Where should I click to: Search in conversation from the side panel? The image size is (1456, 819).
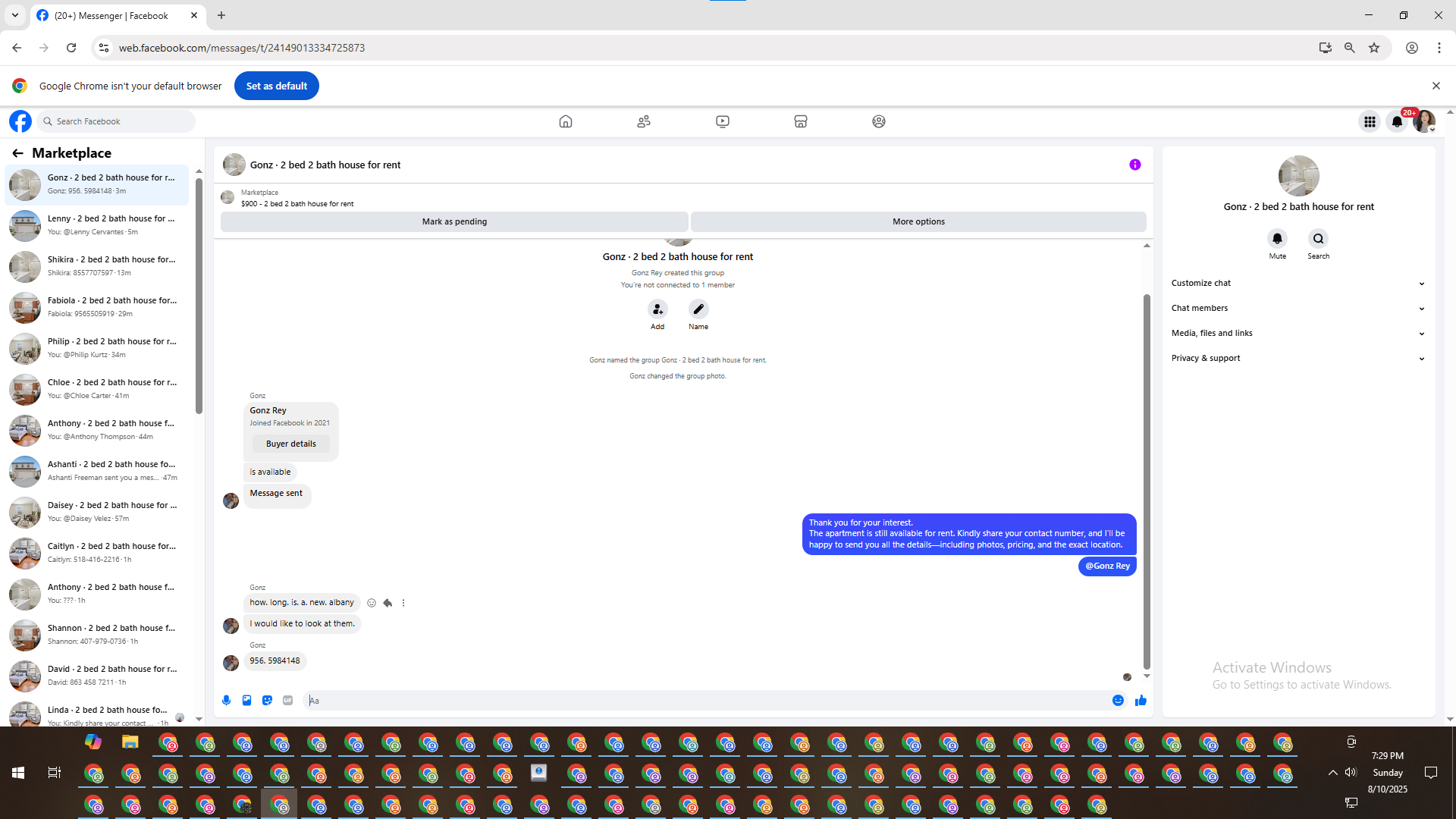[x=1318, y=239]
